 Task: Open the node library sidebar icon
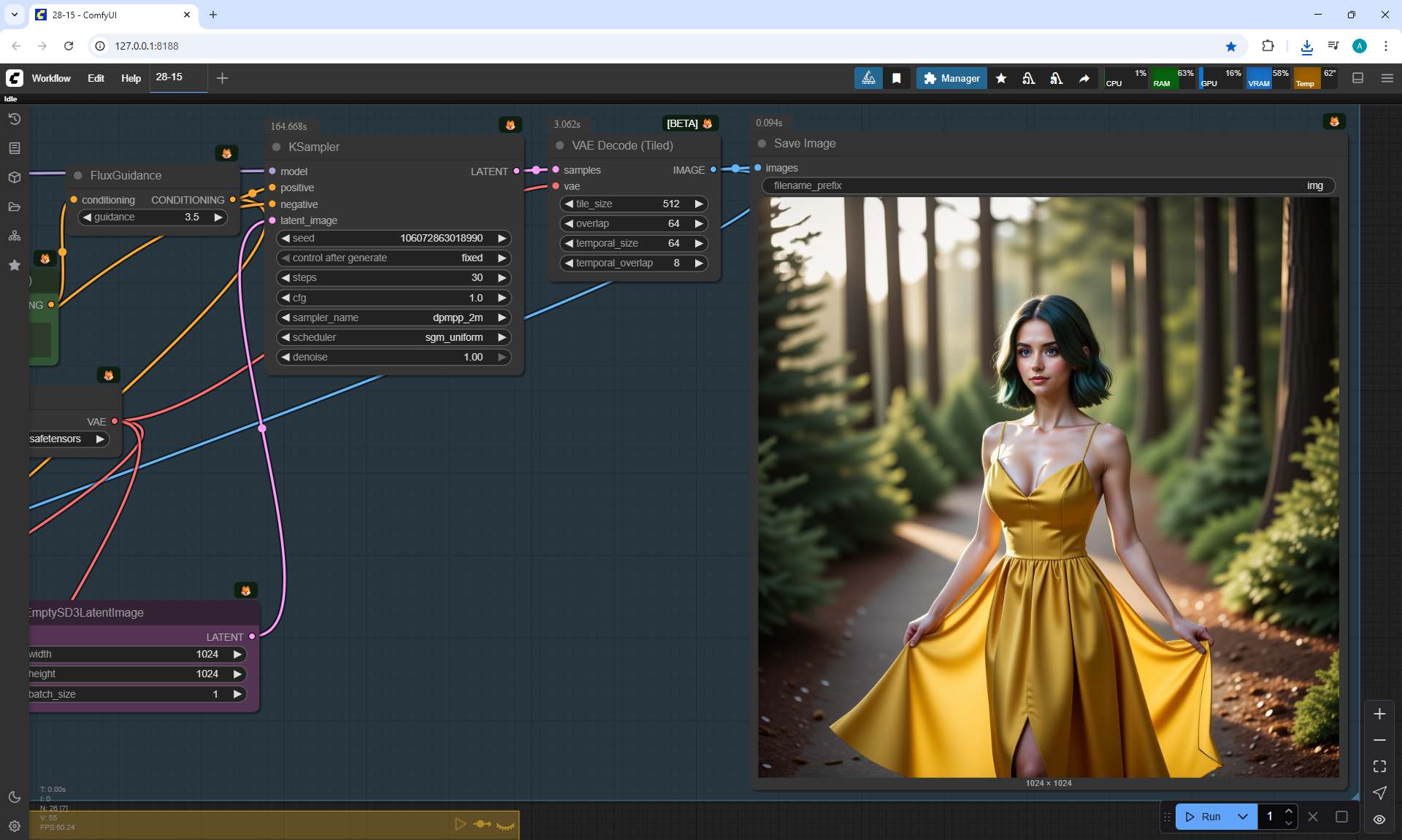coord(15,148)
